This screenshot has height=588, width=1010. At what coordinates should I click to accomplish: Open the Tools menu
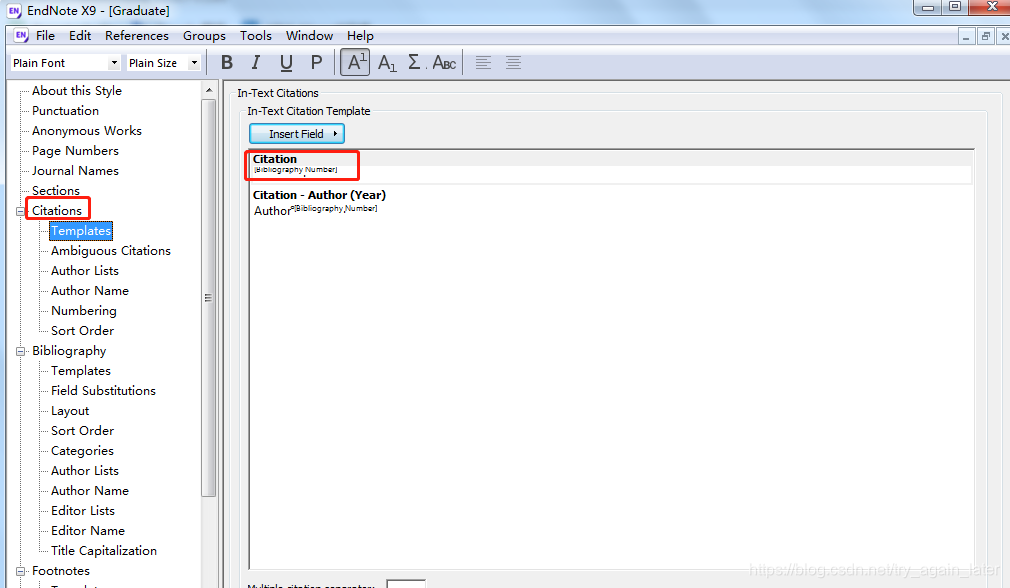(x=256, y=35)
